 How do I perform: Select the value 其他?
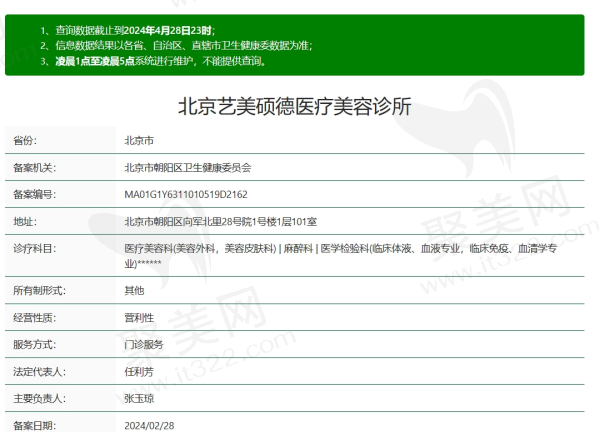[134, 290]
